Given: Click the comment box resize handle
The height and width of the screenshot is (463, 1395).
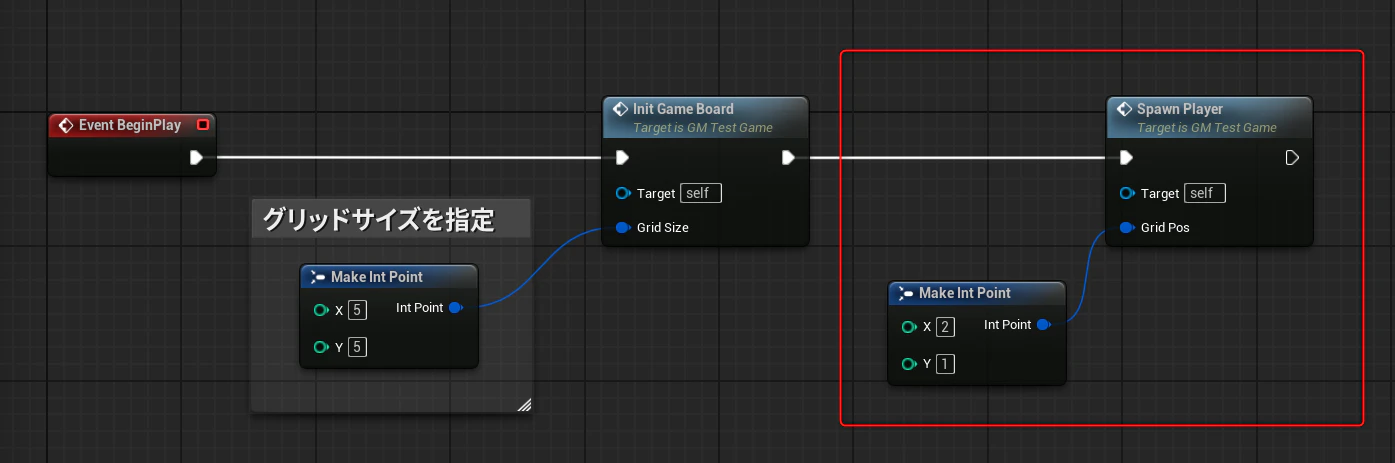Looking at the screenshot, I should point(524,404).
